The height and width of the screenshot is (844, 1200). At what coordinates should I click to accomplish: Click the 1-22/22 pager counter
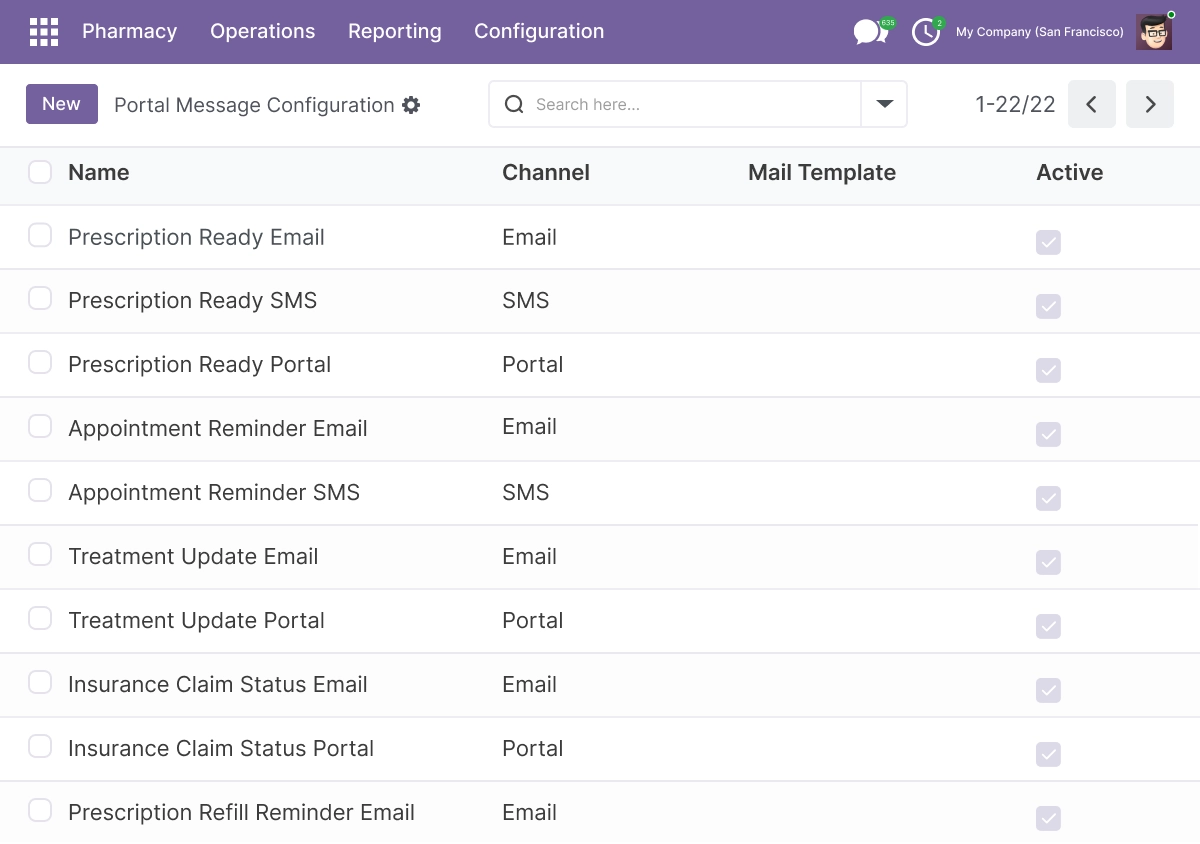click(1015, 105)
